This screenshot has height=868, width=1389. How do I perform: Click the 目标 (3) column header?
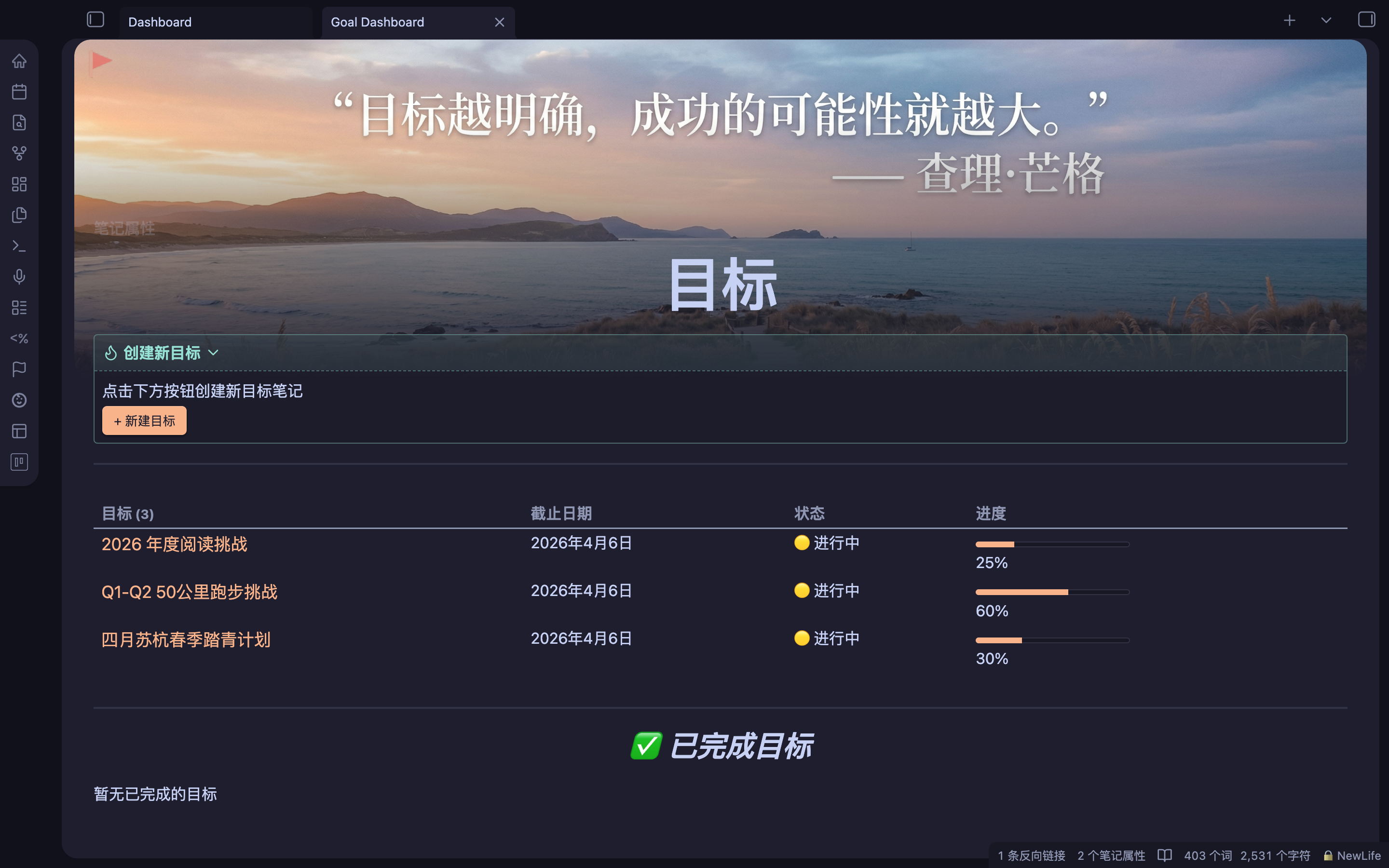[x=127, y=513]
